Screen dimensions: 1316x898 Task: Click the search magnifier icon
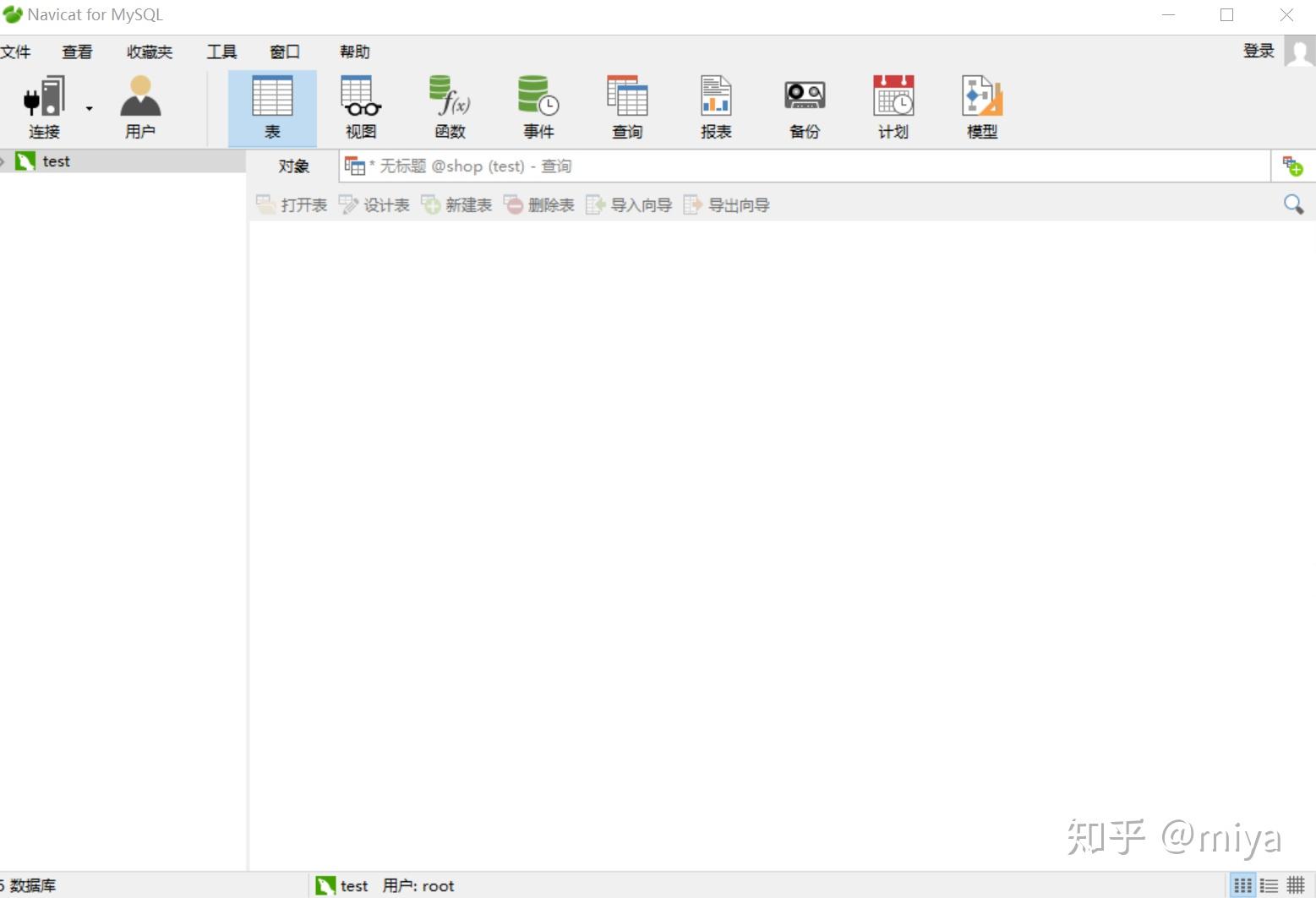[x=1293, y=204]
